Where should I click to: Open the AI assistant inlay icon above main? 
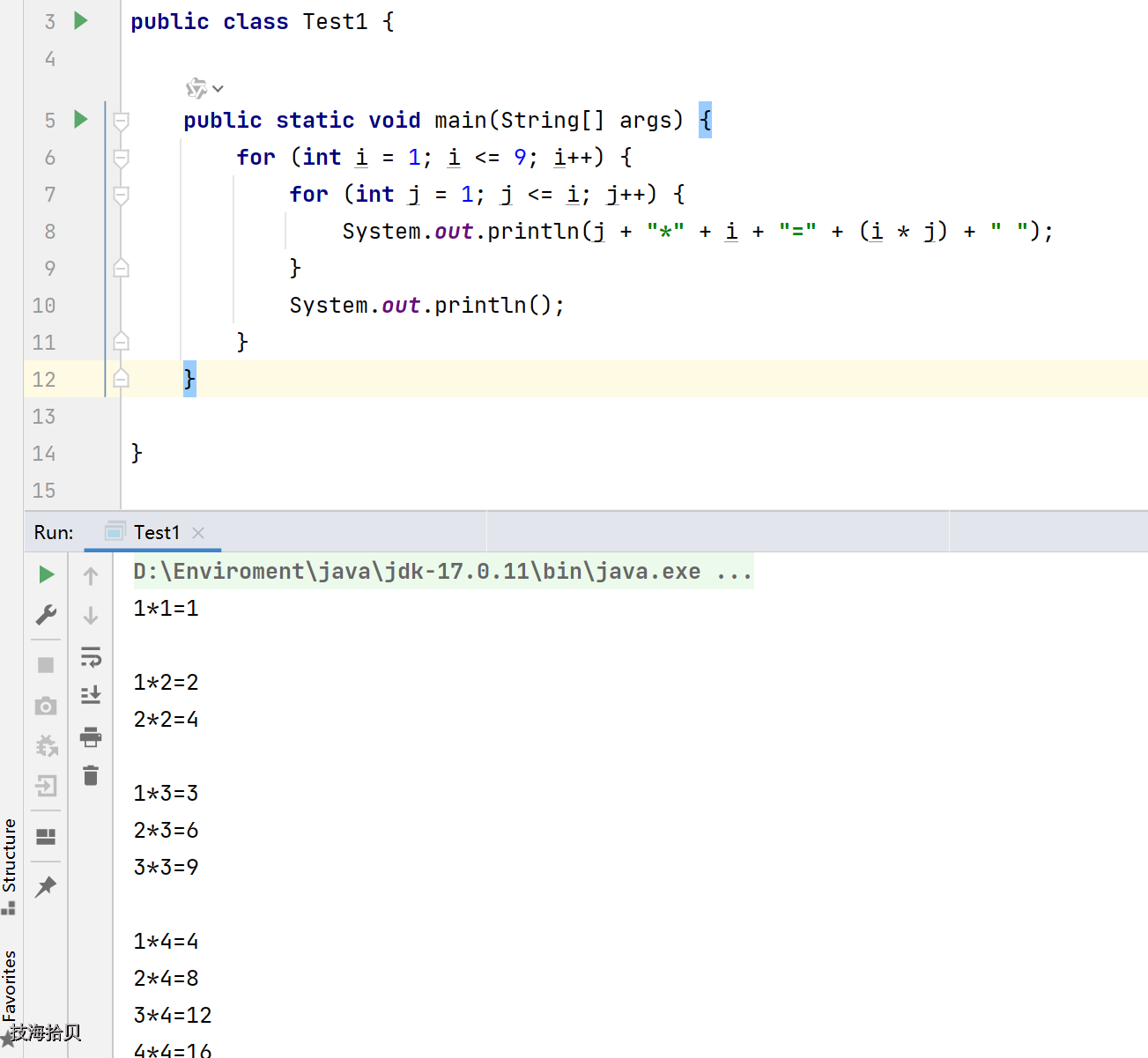tap(196, 88)
